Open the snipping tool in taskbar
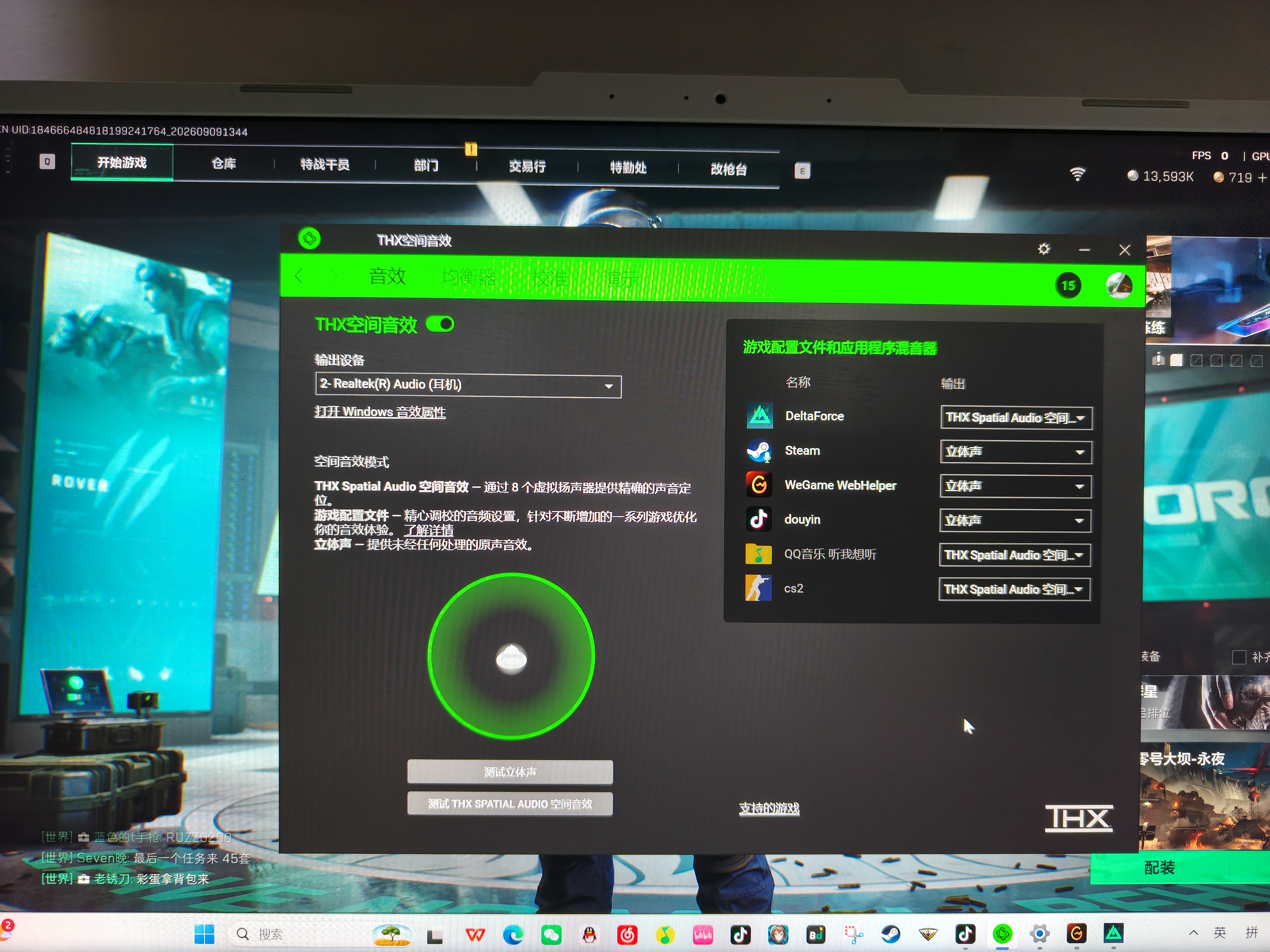The width and height of the screenshot is (1270, 952). tap(853, 935)
